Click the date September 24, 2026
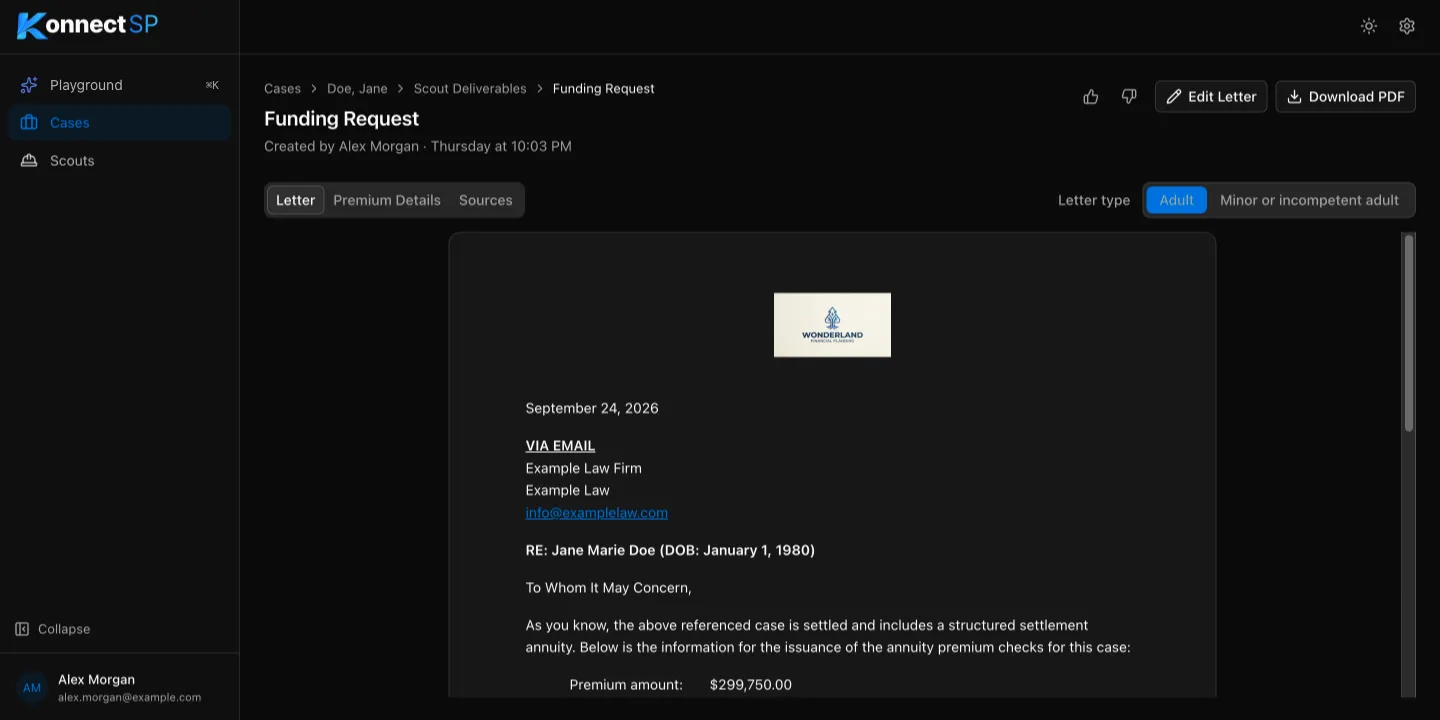Viewport: 1440px width, 720px height. click(592, 408)
